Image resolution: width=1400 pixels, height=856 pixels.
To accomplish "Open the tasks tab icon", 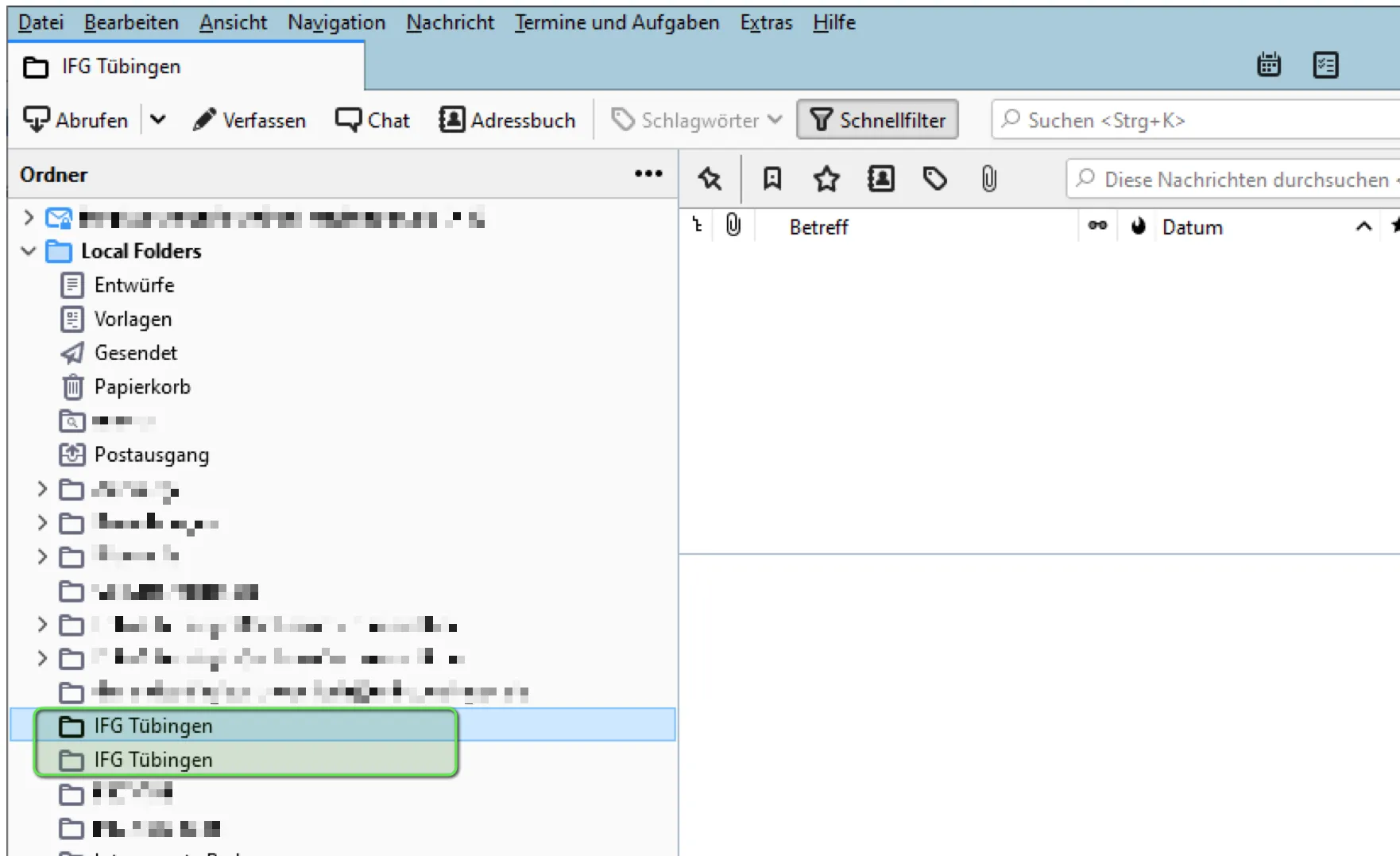I will coord(1325,64).
